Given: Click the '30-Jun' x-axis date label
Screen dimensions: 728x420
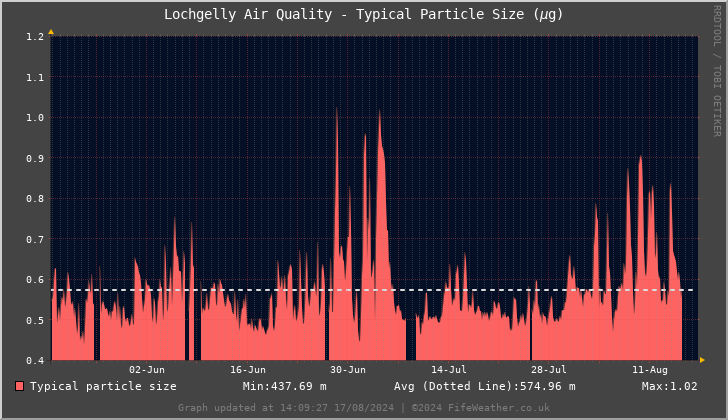Looking at the screenshot, I should click(x=348, y=370).
